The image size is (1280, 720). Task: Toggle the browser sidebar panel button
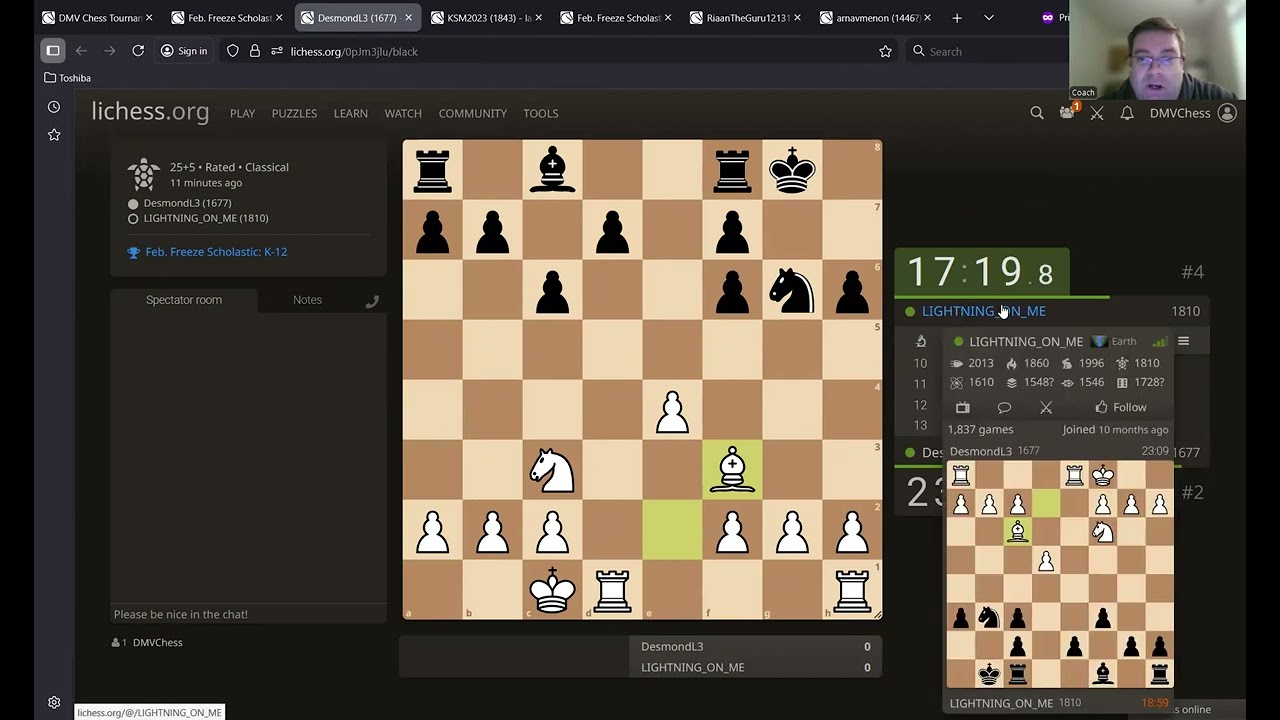[53, 51]
